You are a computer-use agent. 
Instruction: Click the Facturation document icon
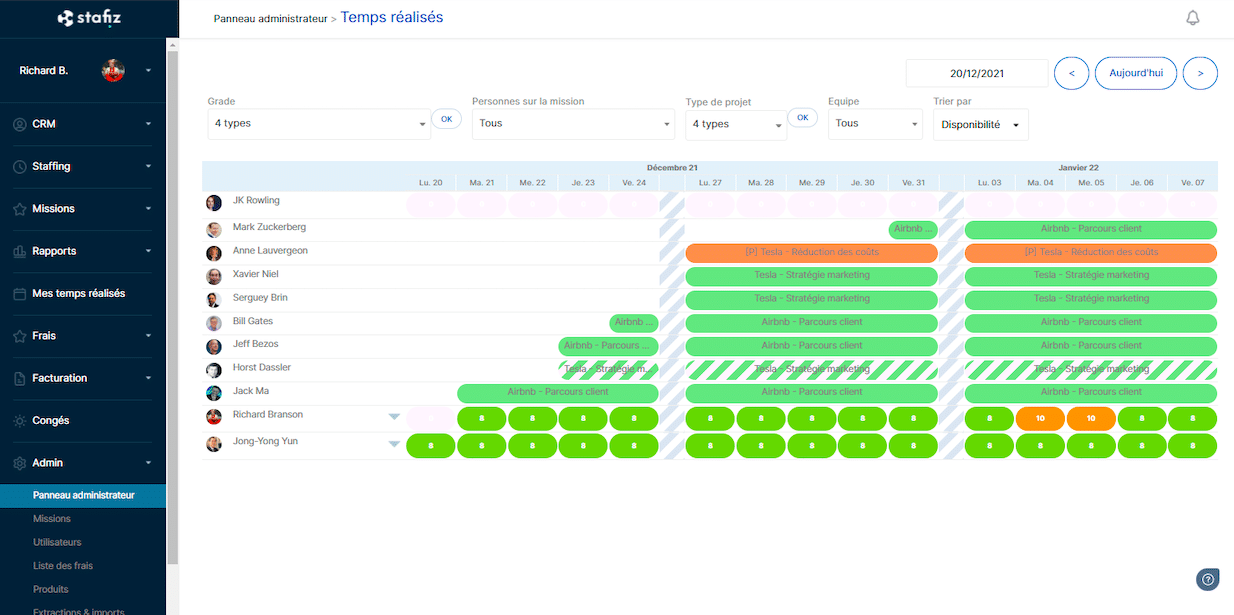coord(20,378)
